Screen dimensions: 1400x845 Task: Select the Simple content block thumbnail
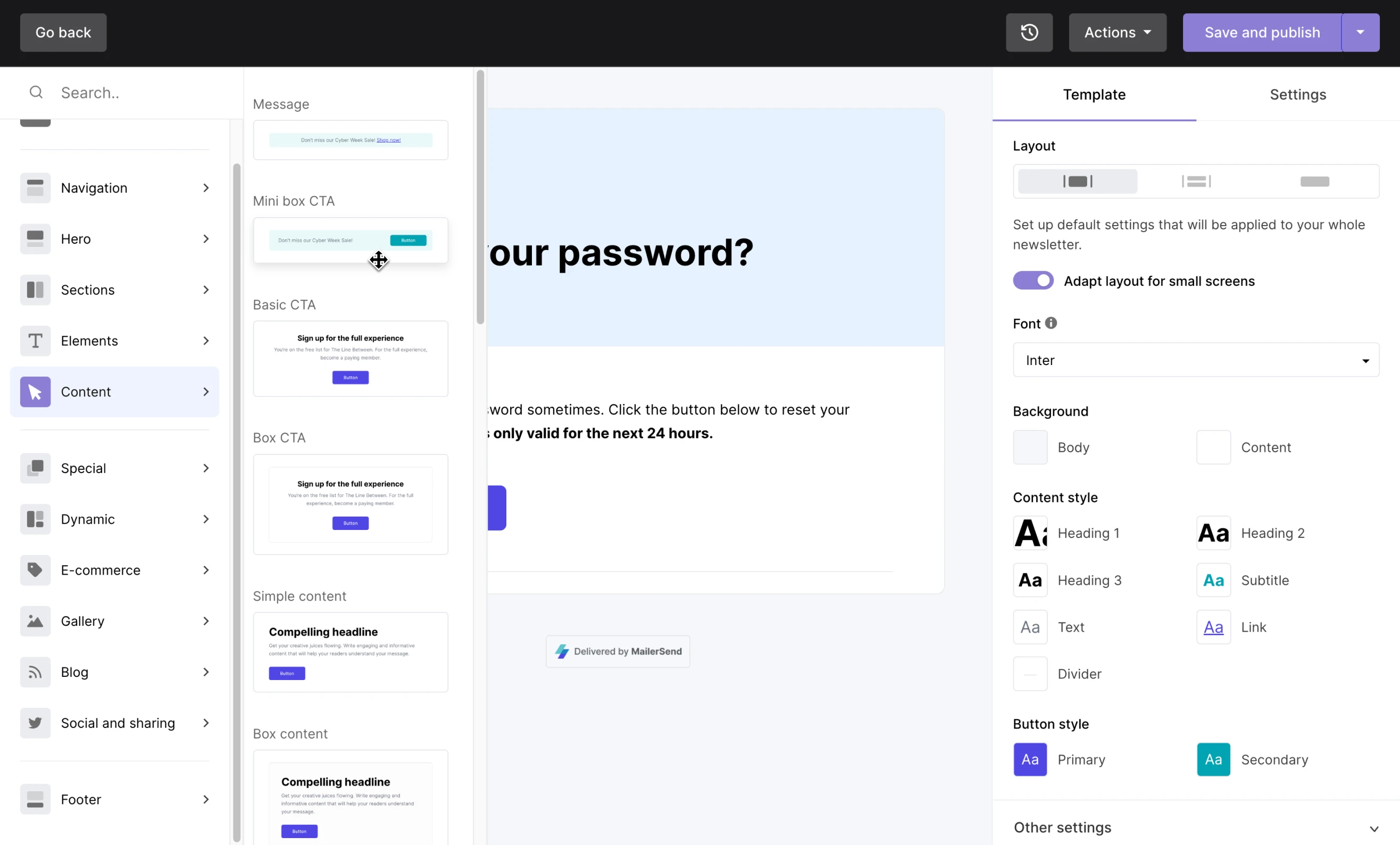point(351,652)
